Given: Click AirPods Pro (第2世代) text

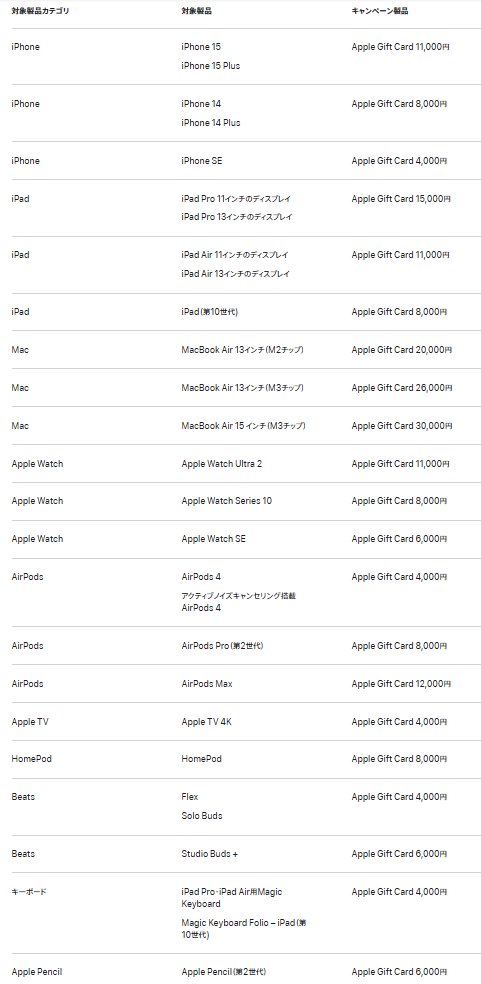Looking at the screenshot, I should click(x=222, y=646).
